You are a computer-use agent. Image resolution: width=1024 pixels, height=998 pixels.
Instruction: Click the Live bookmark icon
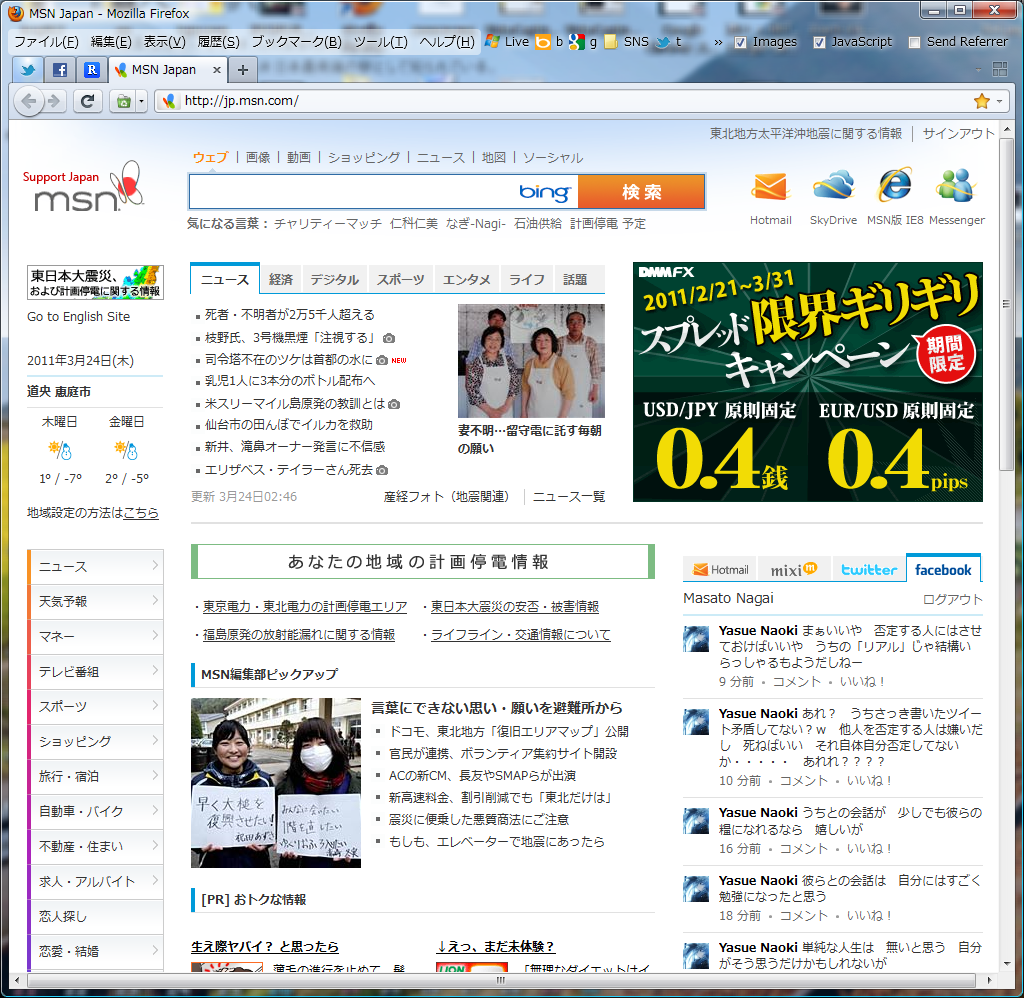click(493, 42)
